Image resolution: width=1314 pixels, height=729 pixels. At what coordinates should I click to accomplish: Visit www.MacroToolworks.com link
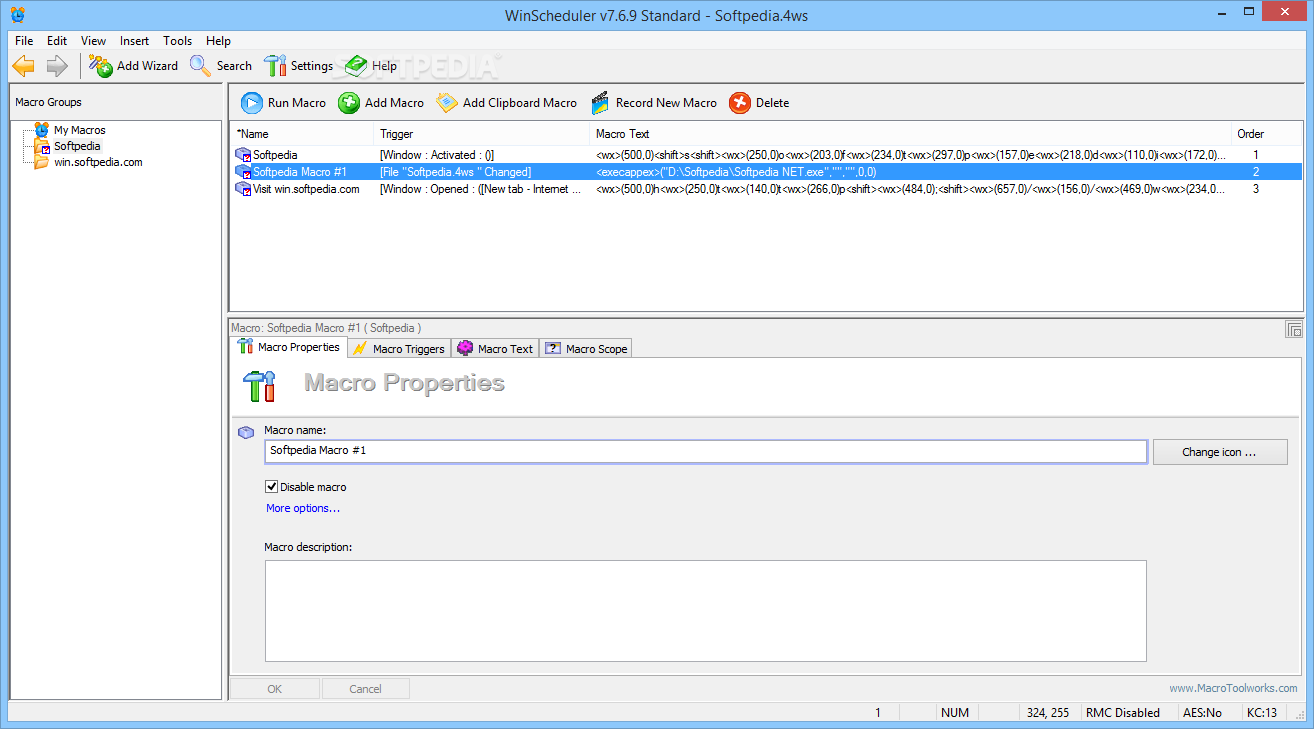1233,688
